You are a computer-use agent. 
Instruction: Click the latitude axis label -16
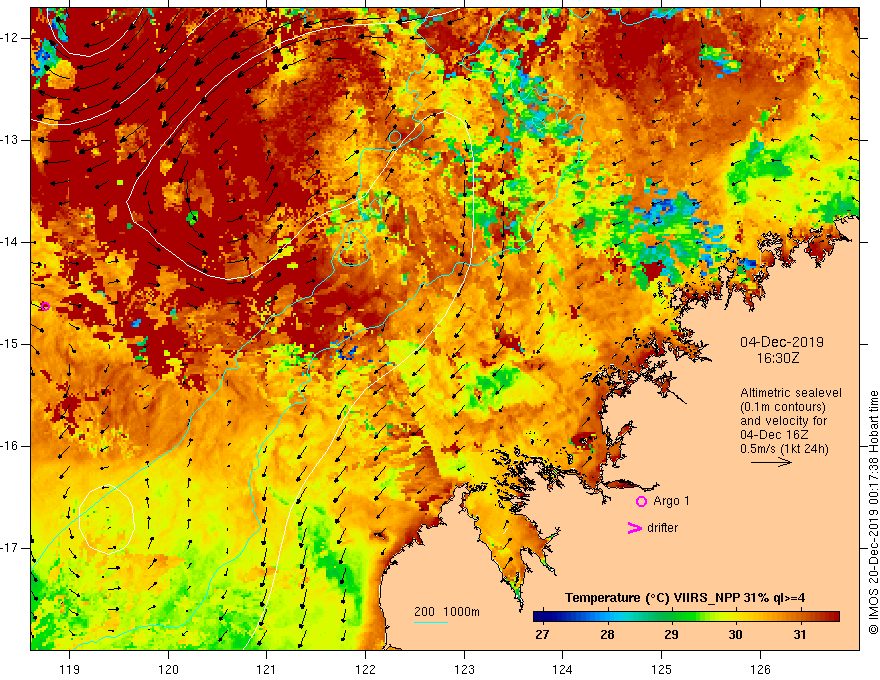pos(11,446)
